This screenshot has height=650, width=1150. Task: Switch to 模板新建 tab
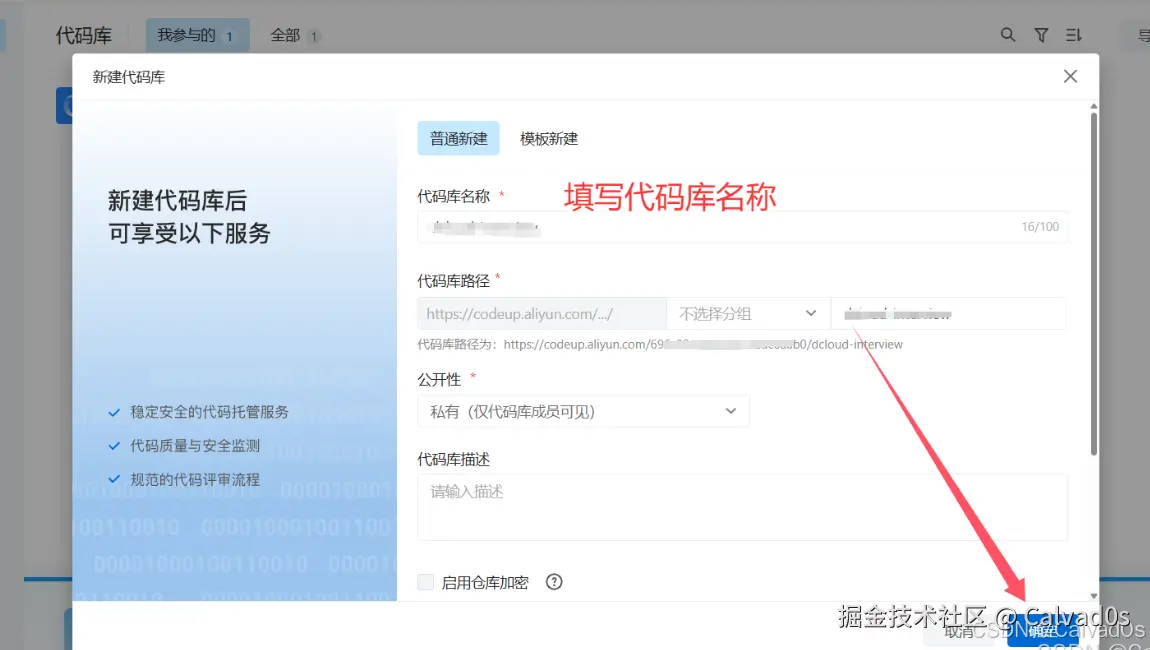(x=549, y=139)
